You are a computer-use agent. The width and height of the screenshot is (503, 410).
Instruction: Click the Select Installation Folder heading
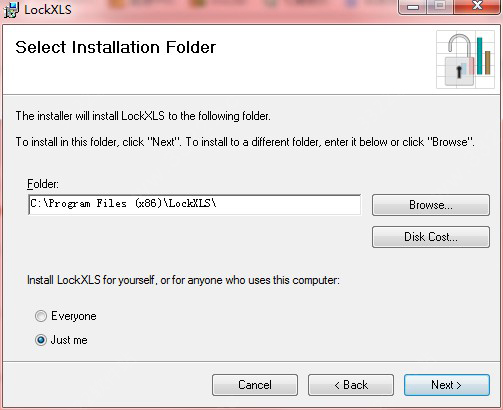tap(116, 47)
